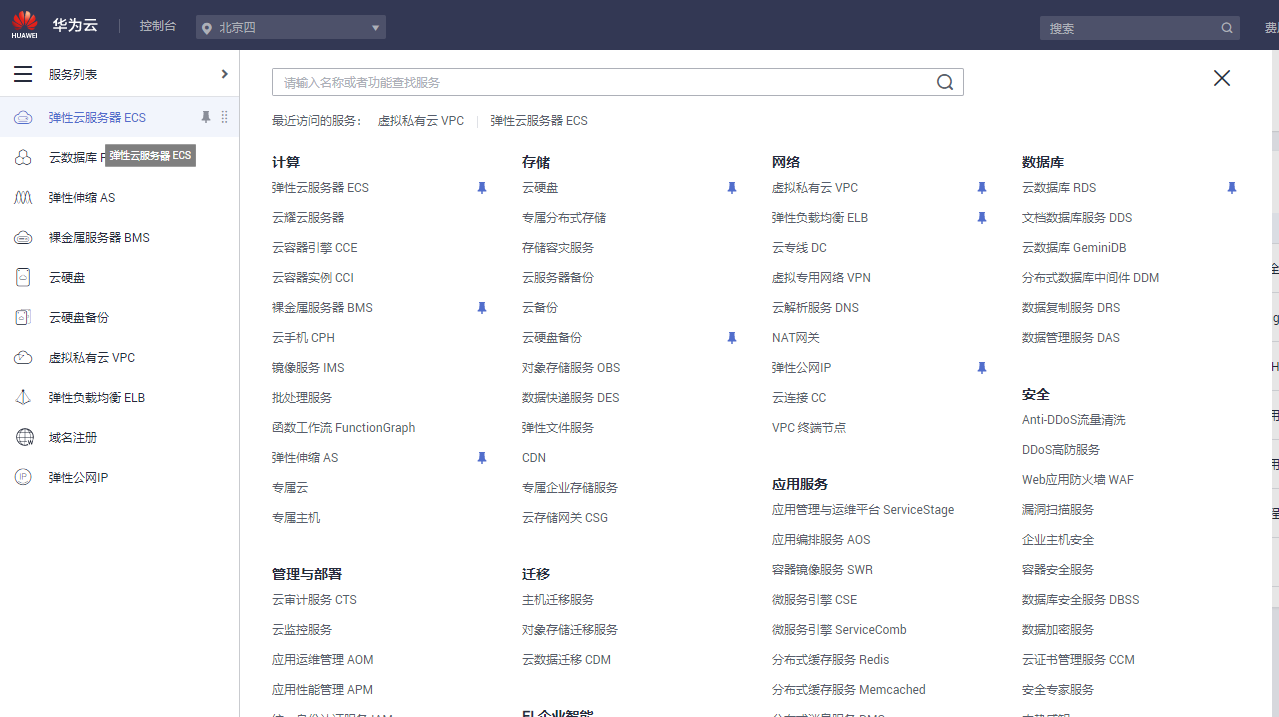1279x717 pixels.
Task: Toggle pin for 云硬盘备份 under 存储
Action: (731, 338)
